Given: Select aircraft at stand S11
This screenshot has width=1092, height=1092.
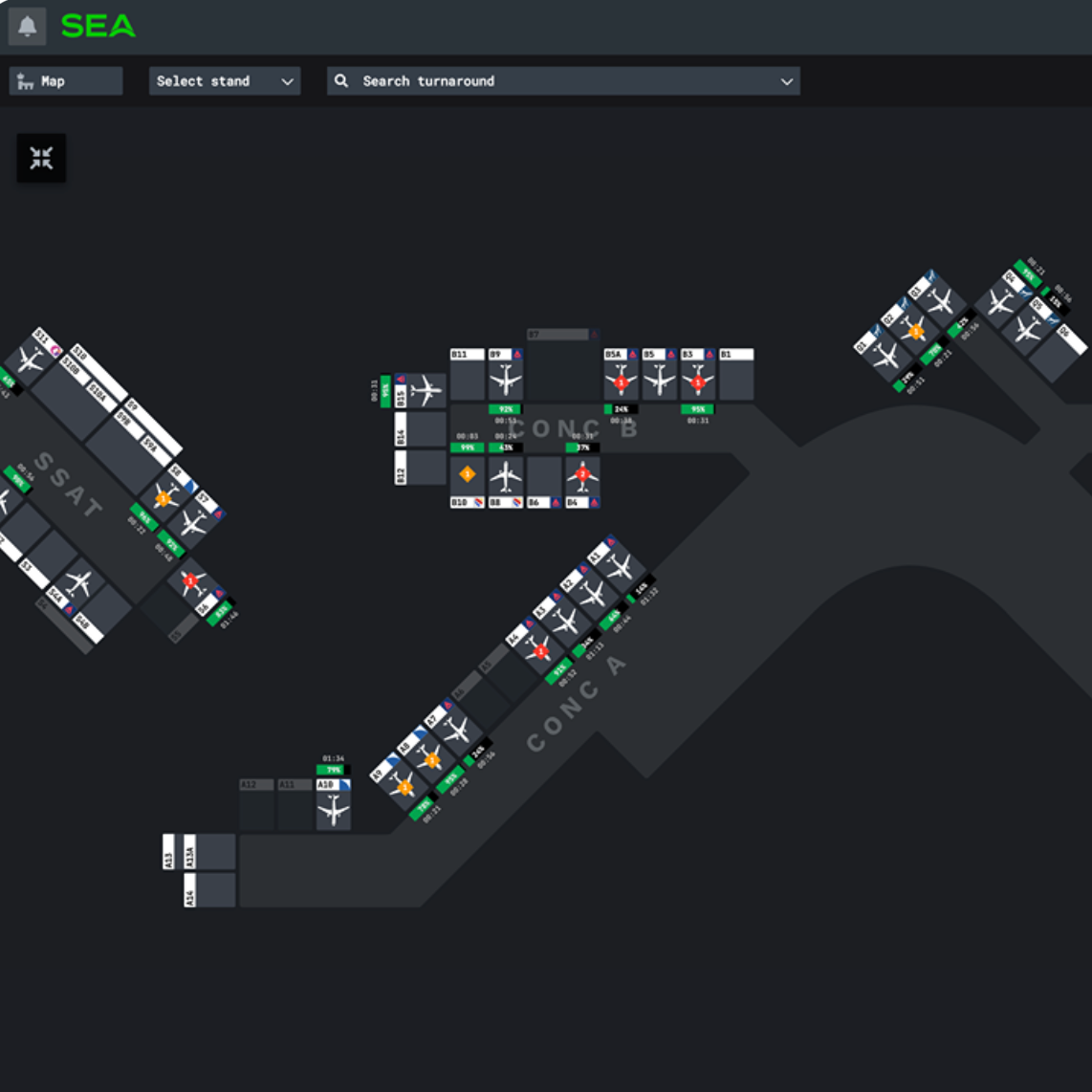Looking at the screenshot, I should 30,360.
